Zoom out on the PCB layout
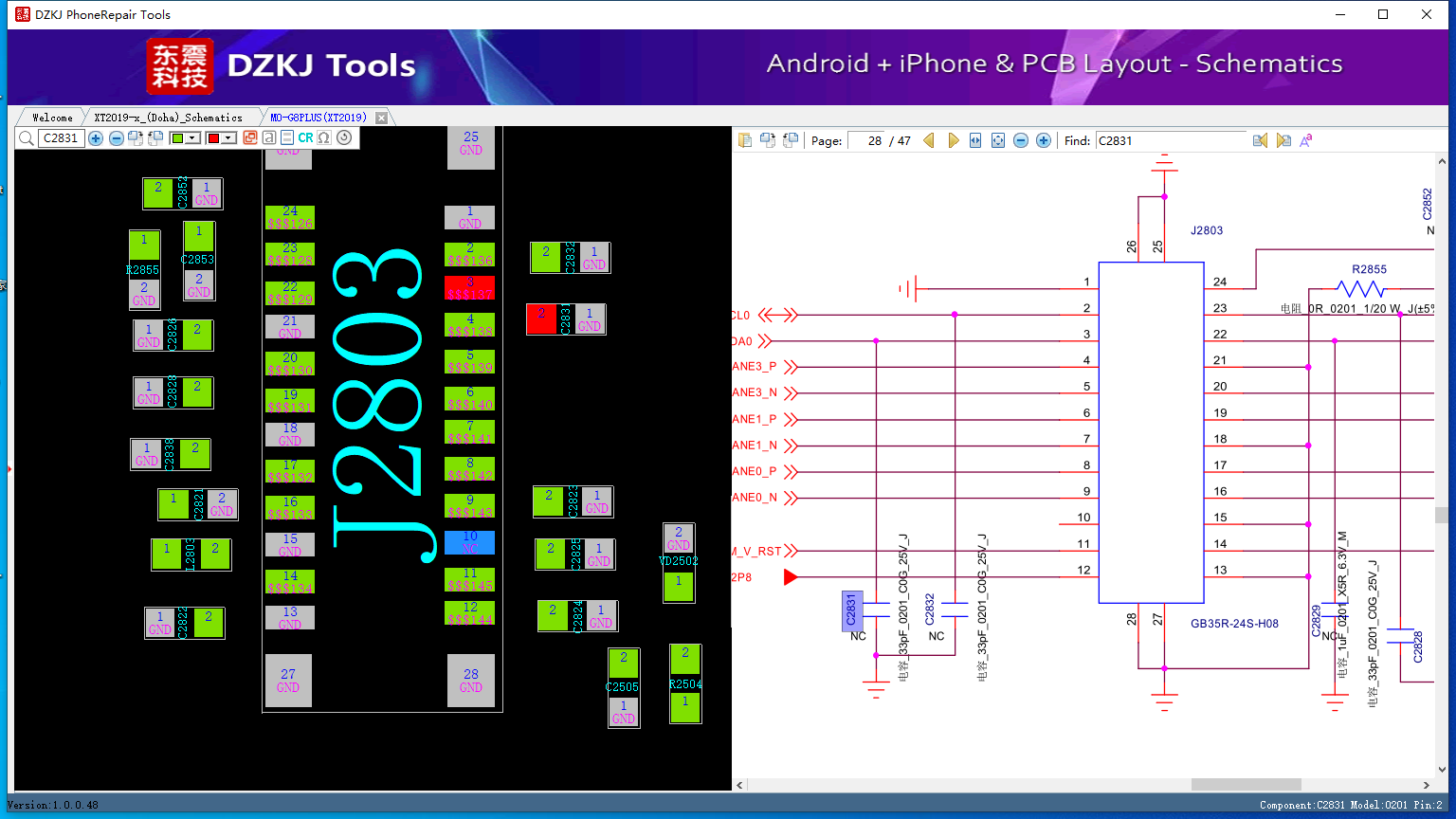Image resolution: width=1456 pixels, height=819 pixels. [116, 138]
